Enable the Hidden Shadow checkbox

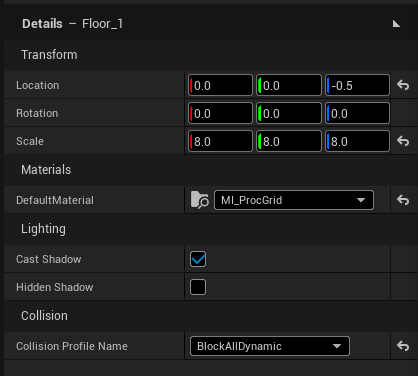[x=198, y=287]
